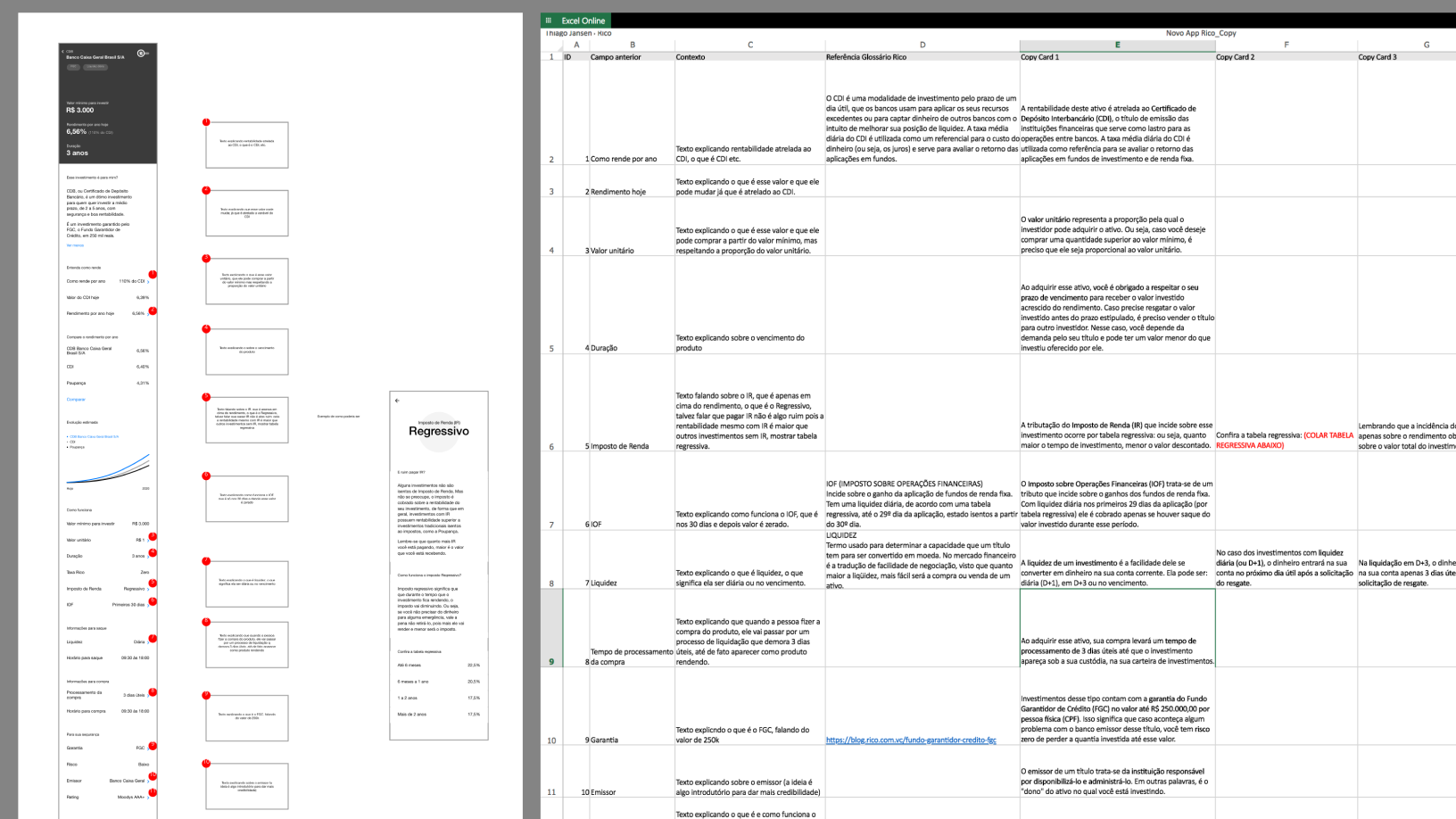Select the 'Rendimento hoje' cell in the spreadsheet

[x=633, y=181]
